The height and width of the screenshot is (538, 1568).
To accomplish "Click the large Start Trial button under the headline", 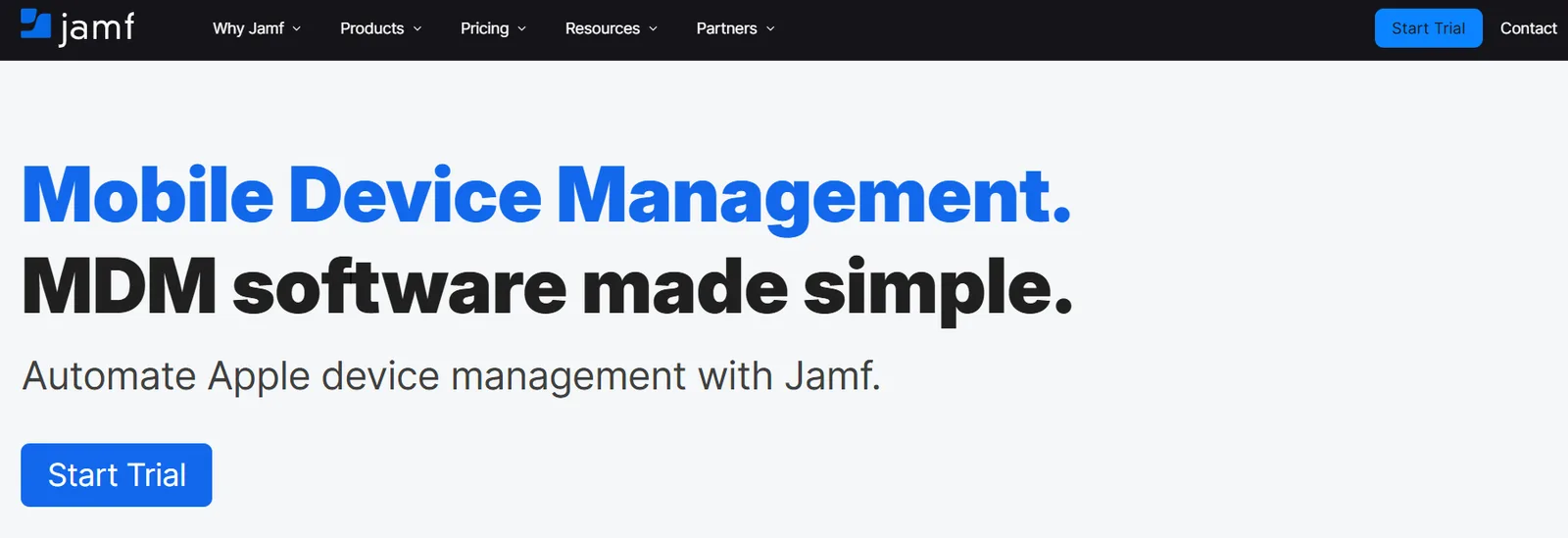I will point(117,475).
